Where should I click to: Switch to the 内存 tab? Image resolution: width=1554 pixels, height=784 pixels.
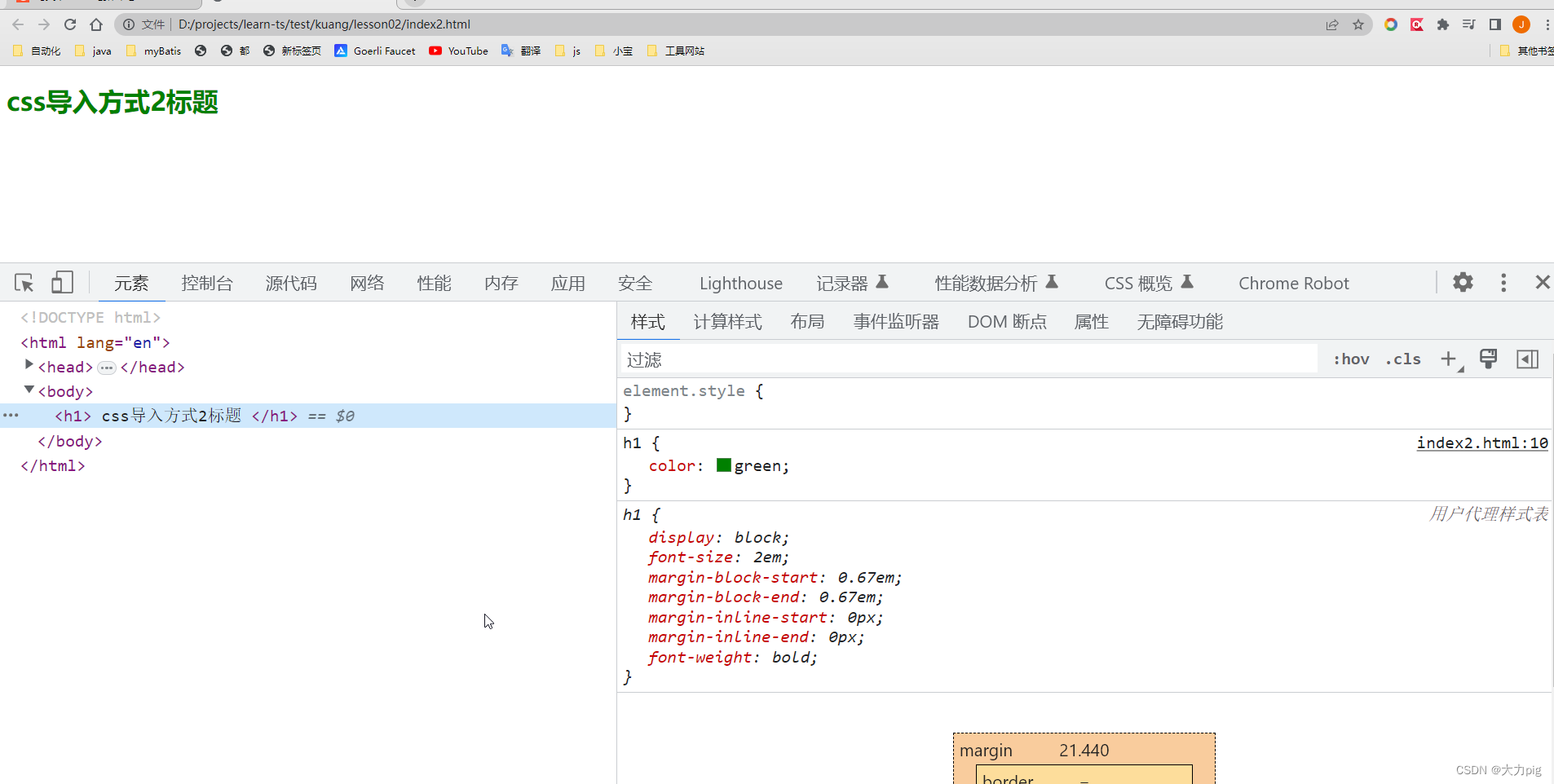tap(501, 283)
